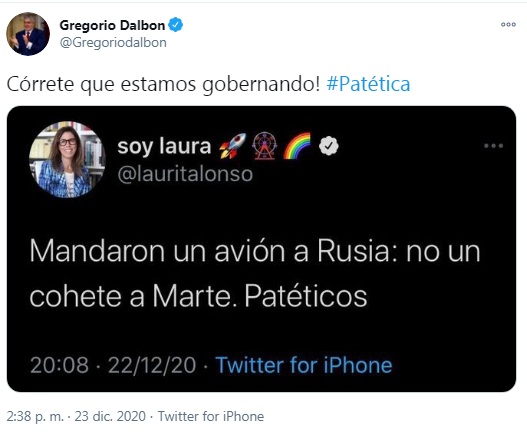Open the embedded tweet text about Rusia
Screen dimensions: 527x435
255,274
